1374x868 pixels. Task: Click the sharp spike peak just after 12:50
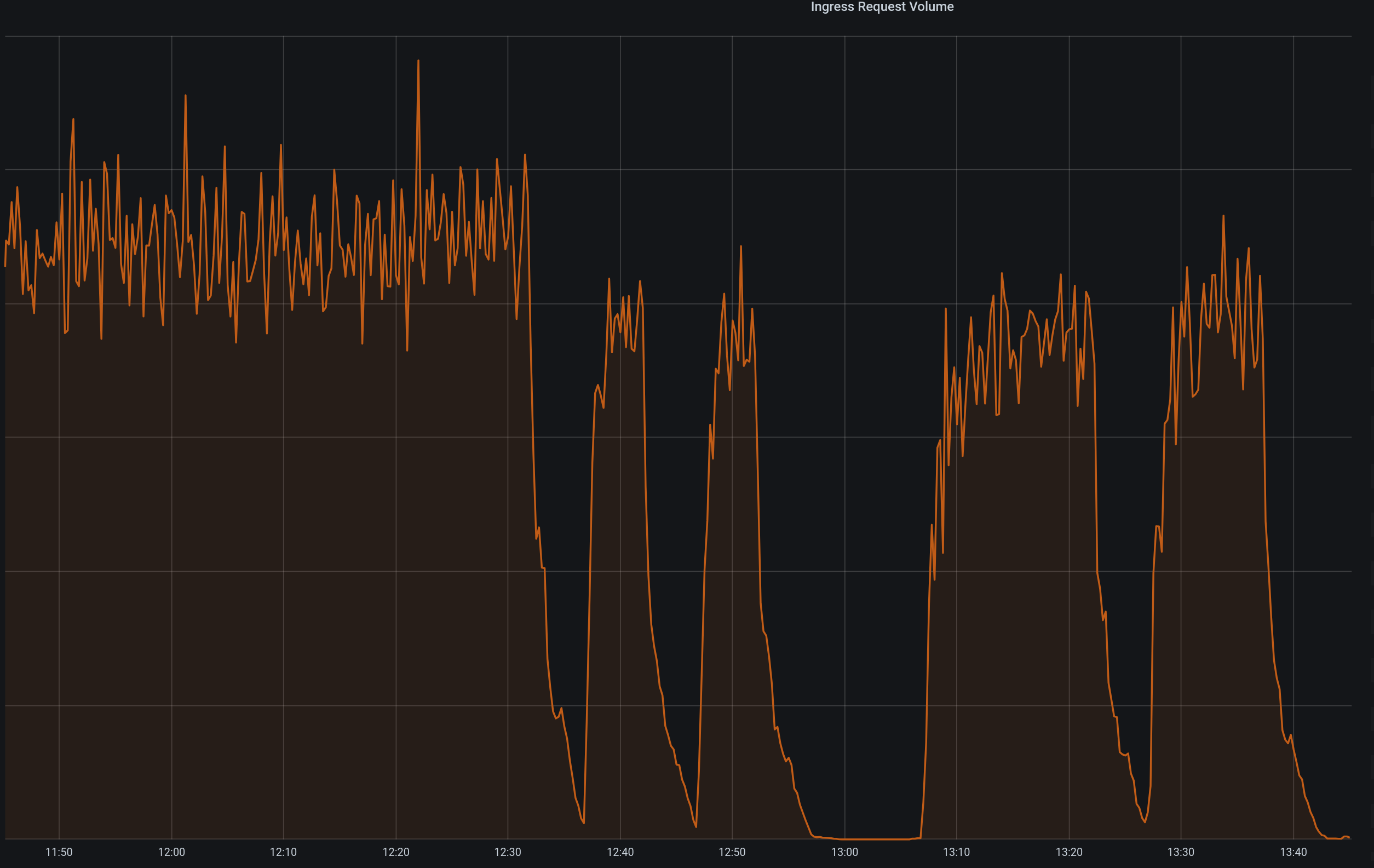(x=740, y=246)
